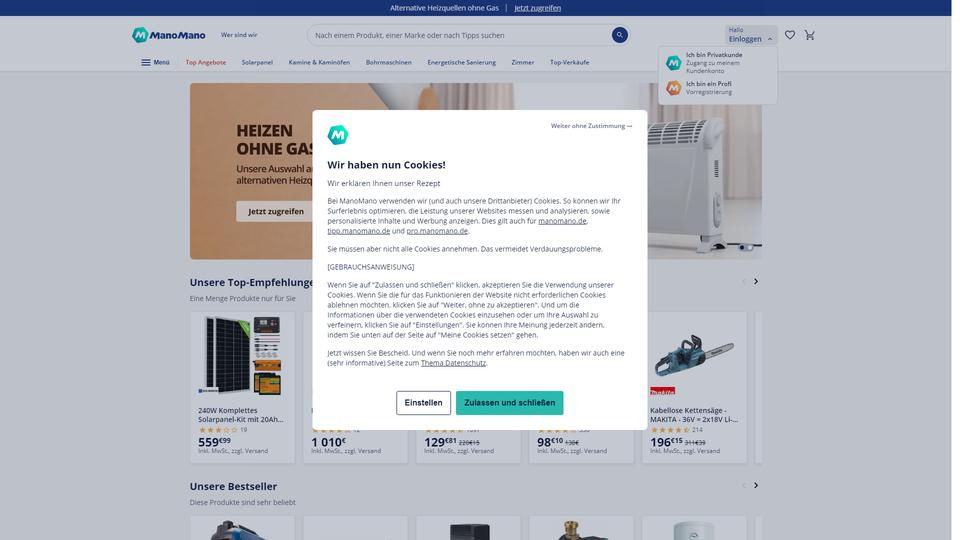Viewport: 960px width, 540px height.
Task: Click the blue search magnifier icon
Action: point(620,35)
